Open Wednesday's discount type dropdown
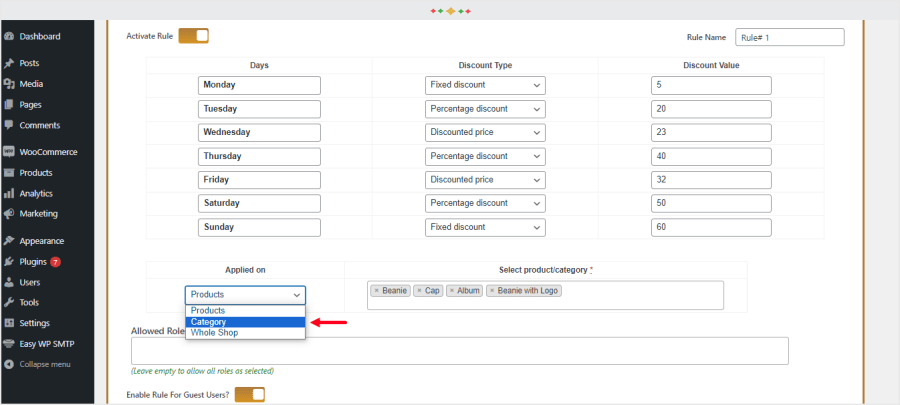This screenshot has width=900, height=405. [485, 133]
